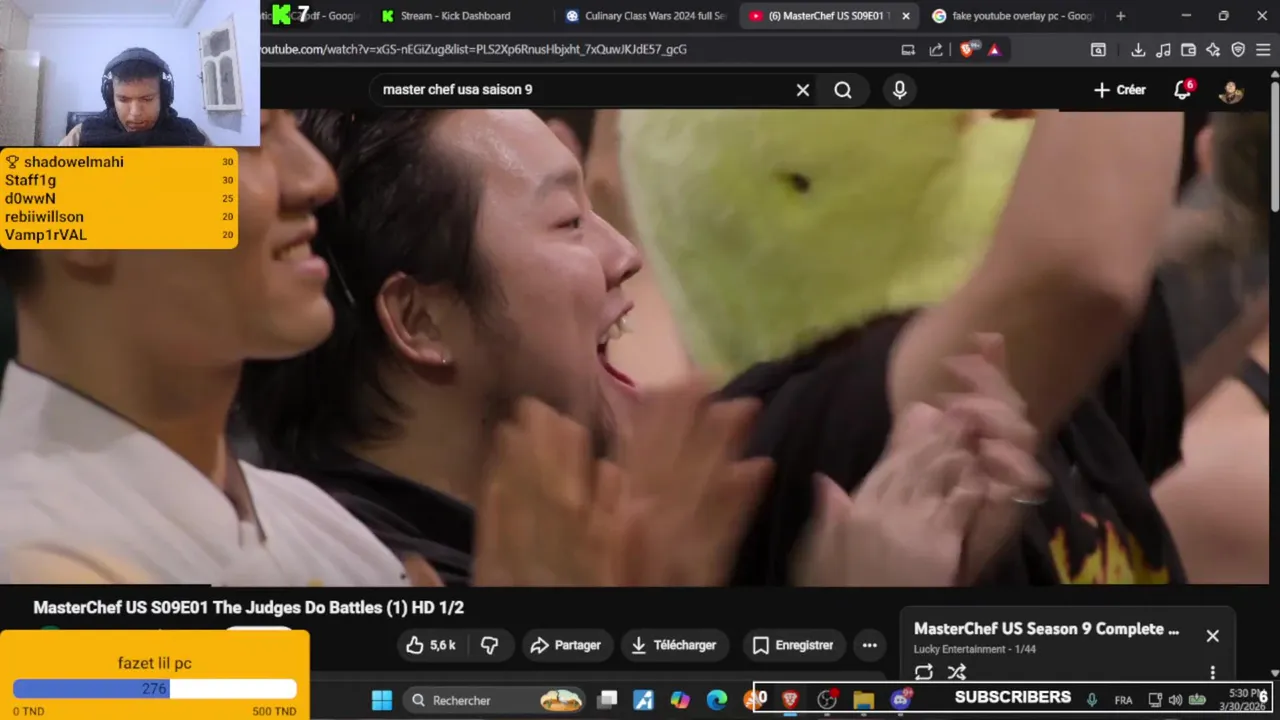Click the Créer button
Screen dimensions: 1280x720
pyautogui.click(x=1120, y=90)
